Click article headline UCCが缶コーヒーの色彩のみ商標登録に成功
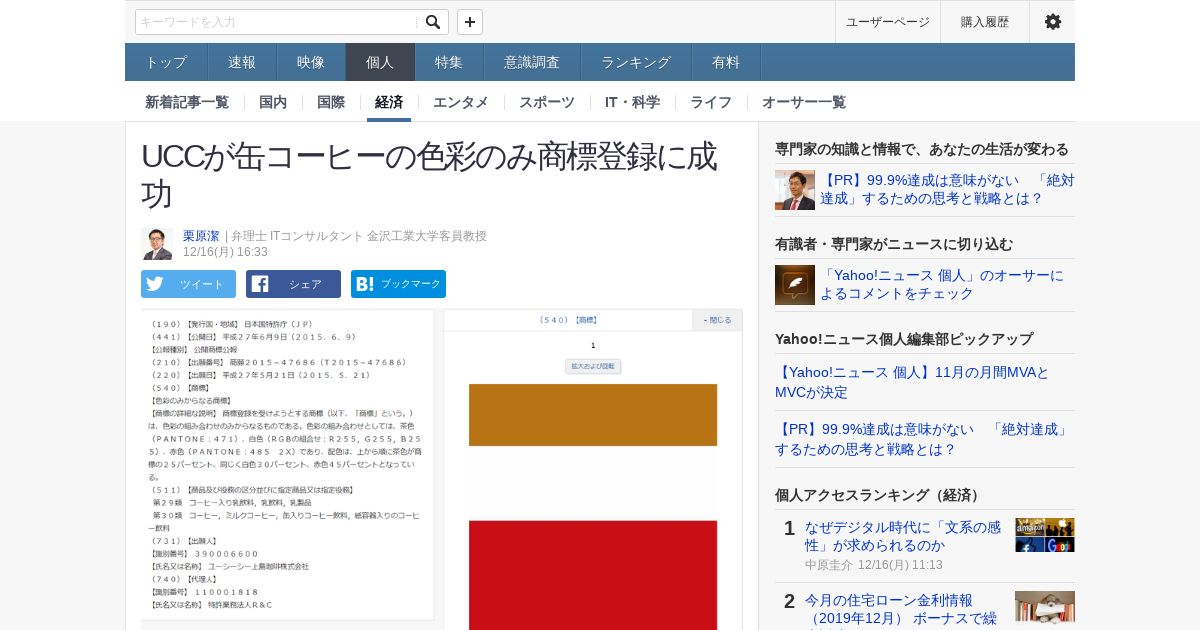Viewport: 1200px width, 630px height. coord(429,175)
